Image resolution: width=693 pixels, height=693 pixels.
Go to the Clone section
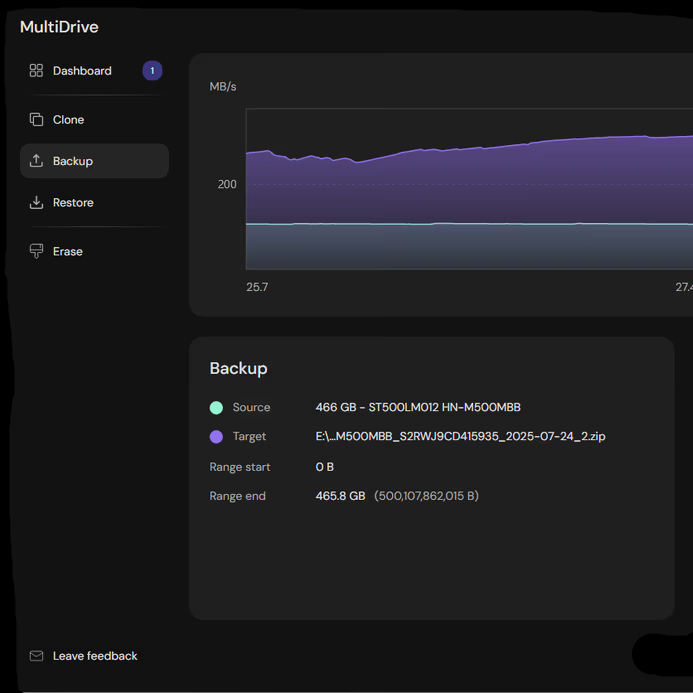coord(68,120)
